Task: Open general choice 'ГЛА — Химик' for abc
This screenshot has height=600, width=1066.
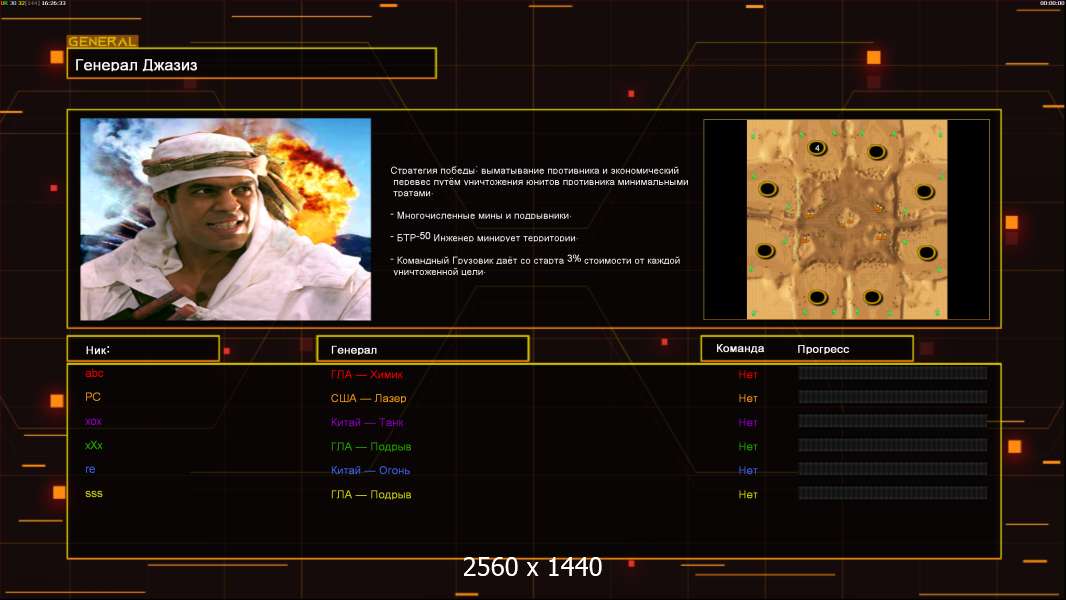Action: tap(367, 374)
